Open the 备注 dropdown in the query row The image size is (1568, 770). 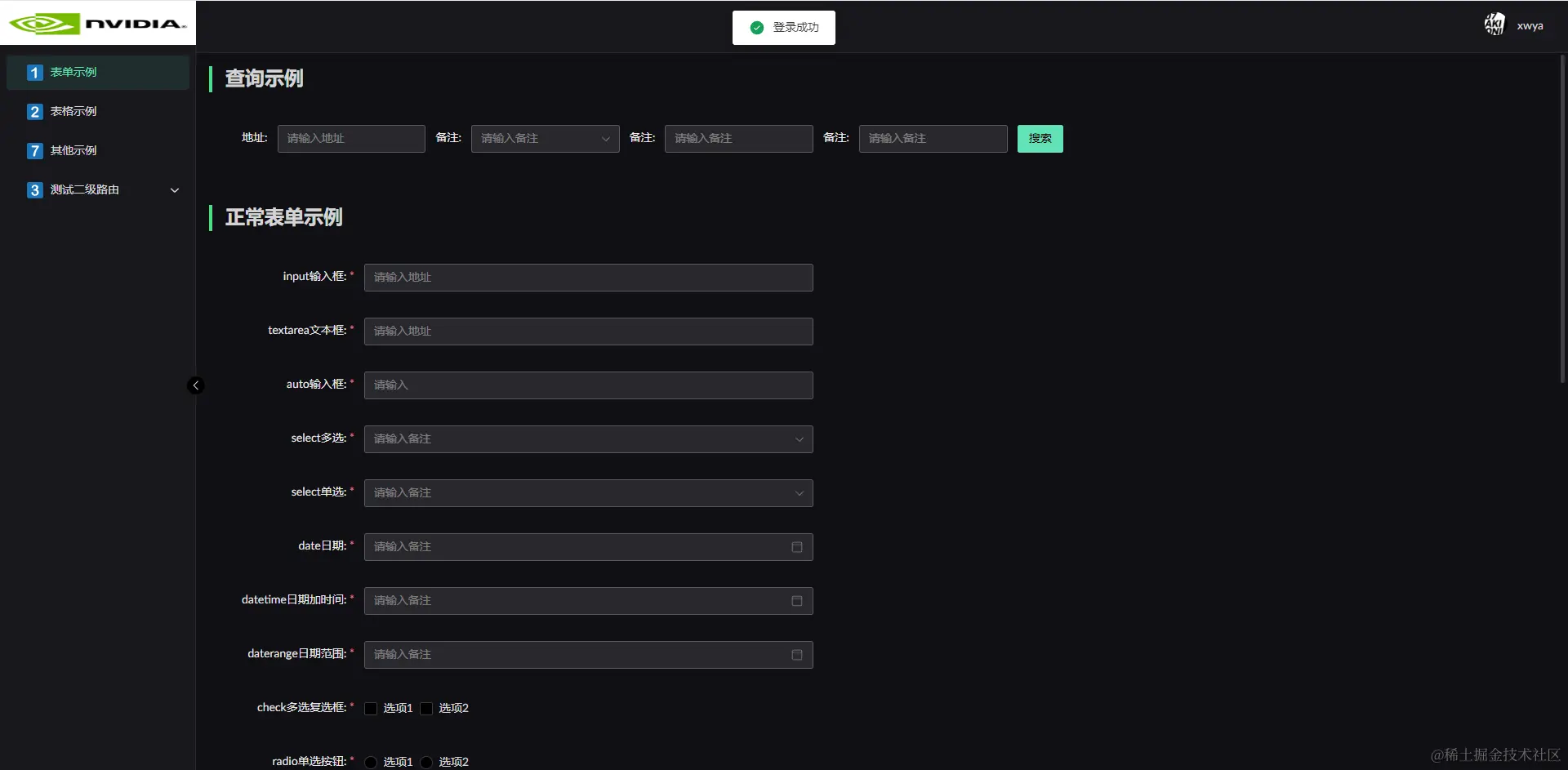pyautogui.click(x=545, y=139)
